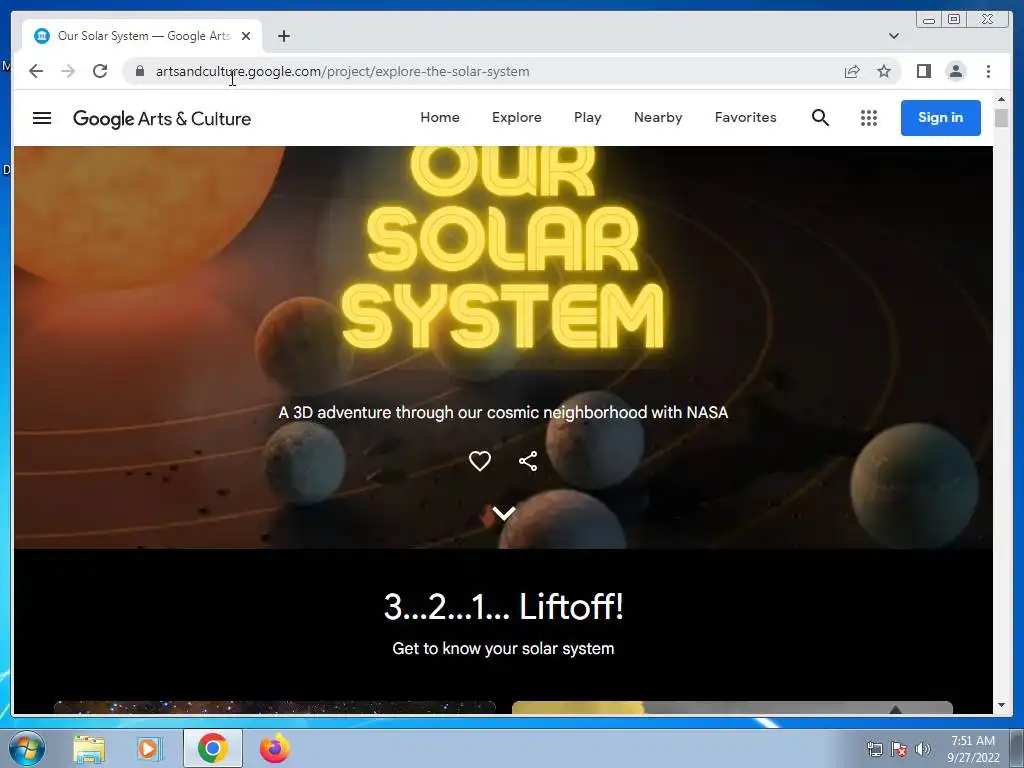Open the Windows Start menu
Screen dimensions: 1024x768
pos(27,748)
